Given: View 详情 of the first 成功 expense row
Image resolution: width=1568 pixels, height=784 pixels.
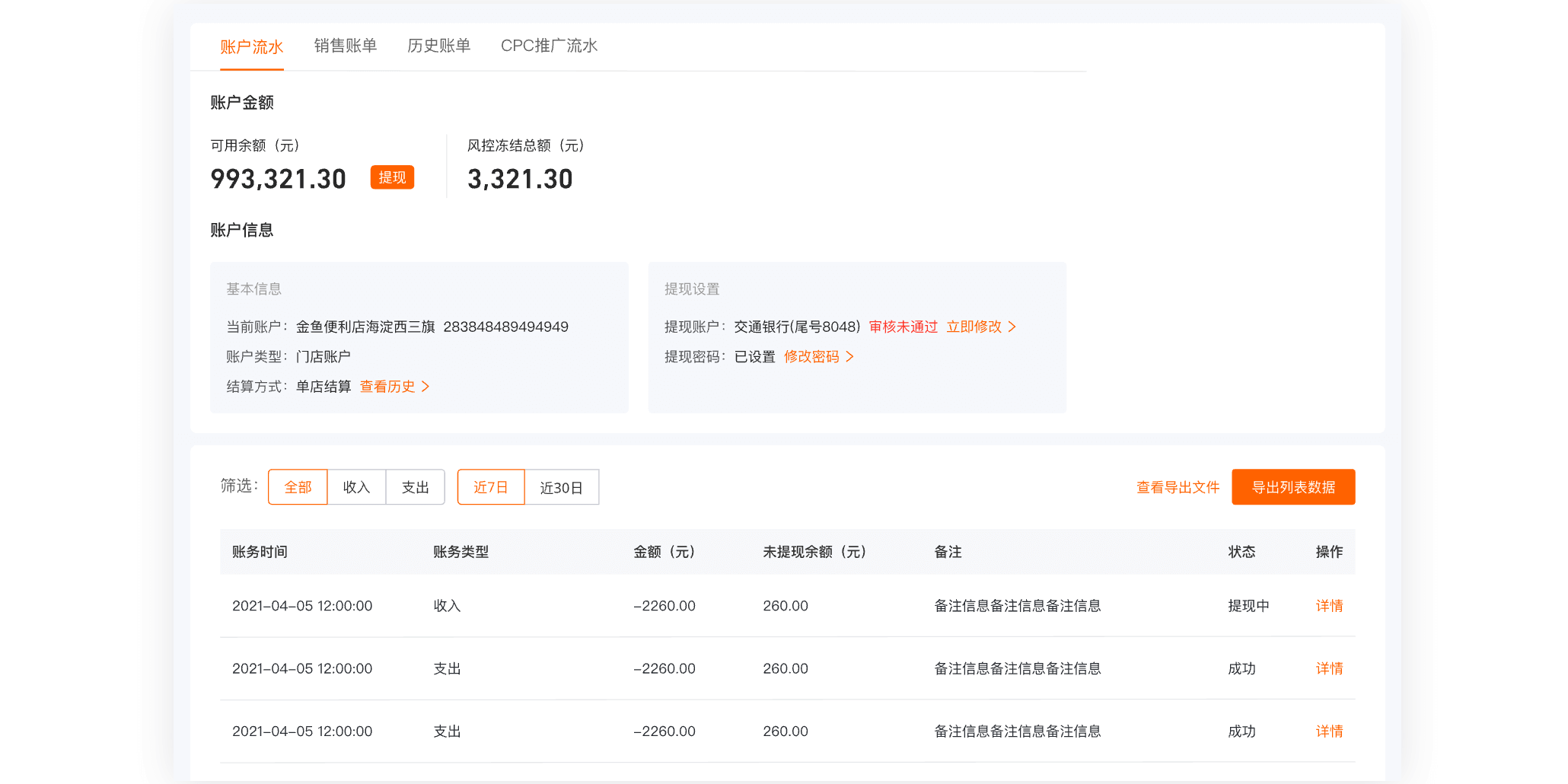Looking at the screenshot, I should [x=1329, y=668].
